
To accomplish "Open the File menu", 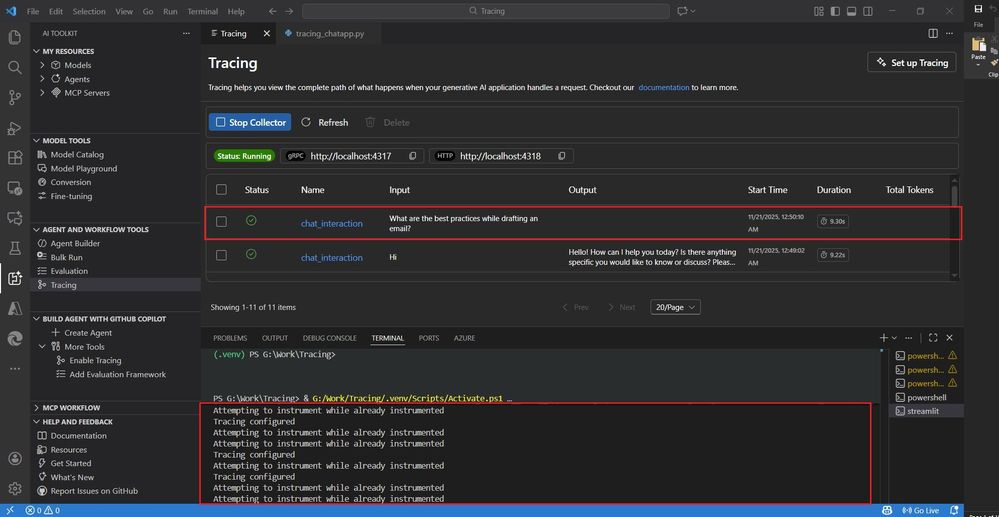I will pos(34,11).
